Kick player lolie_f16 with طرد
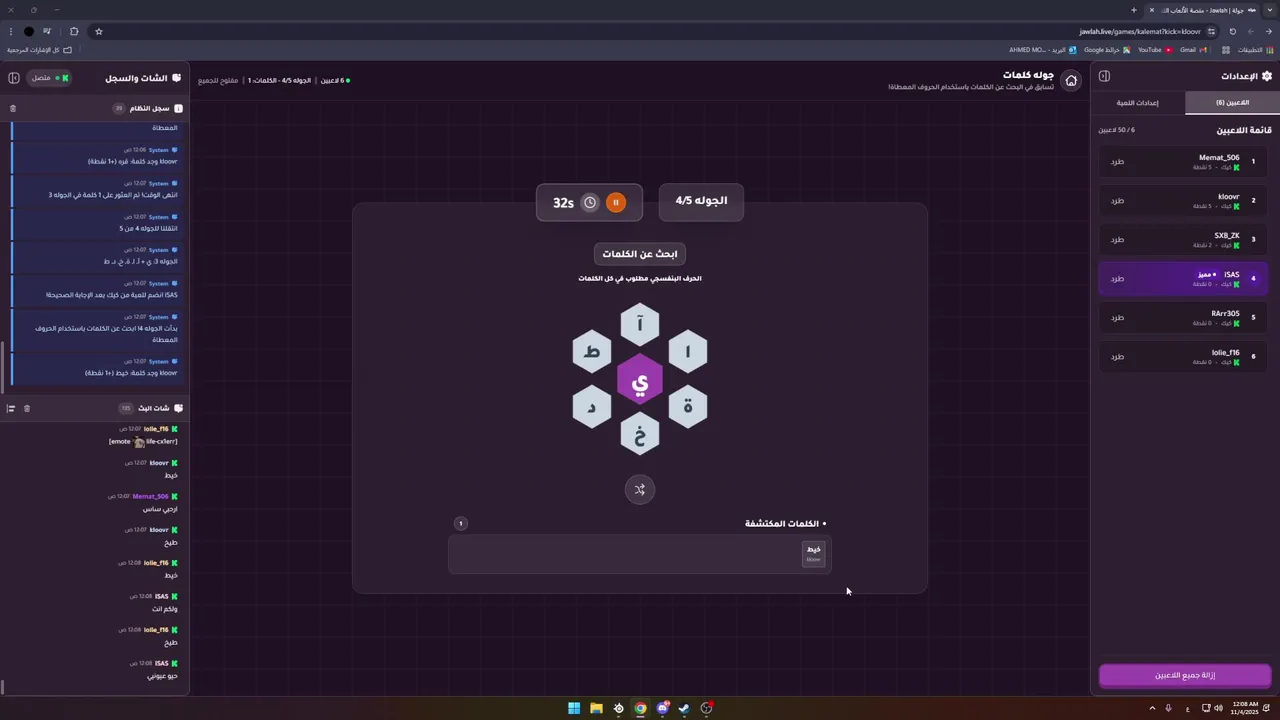 tap(1117, 356)
